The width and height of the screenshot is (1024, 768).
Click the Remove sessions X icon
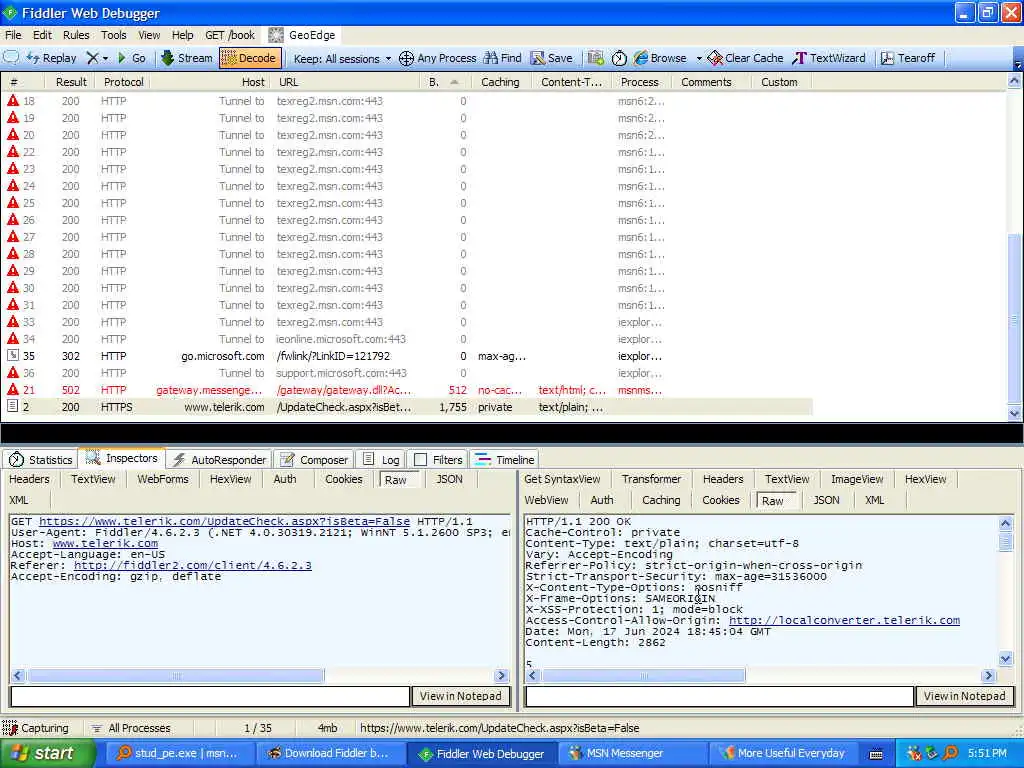pyautogui.click(x=93, y=58)
